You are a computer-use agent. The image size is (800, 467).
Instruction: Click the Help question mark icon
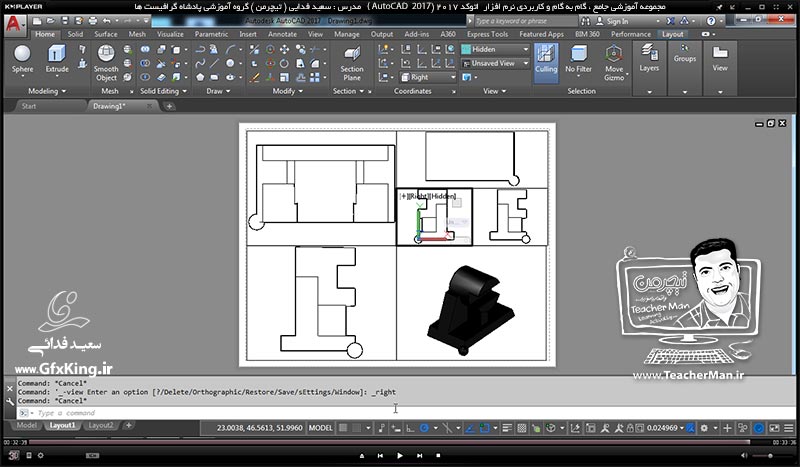click(x=711, y=21)
